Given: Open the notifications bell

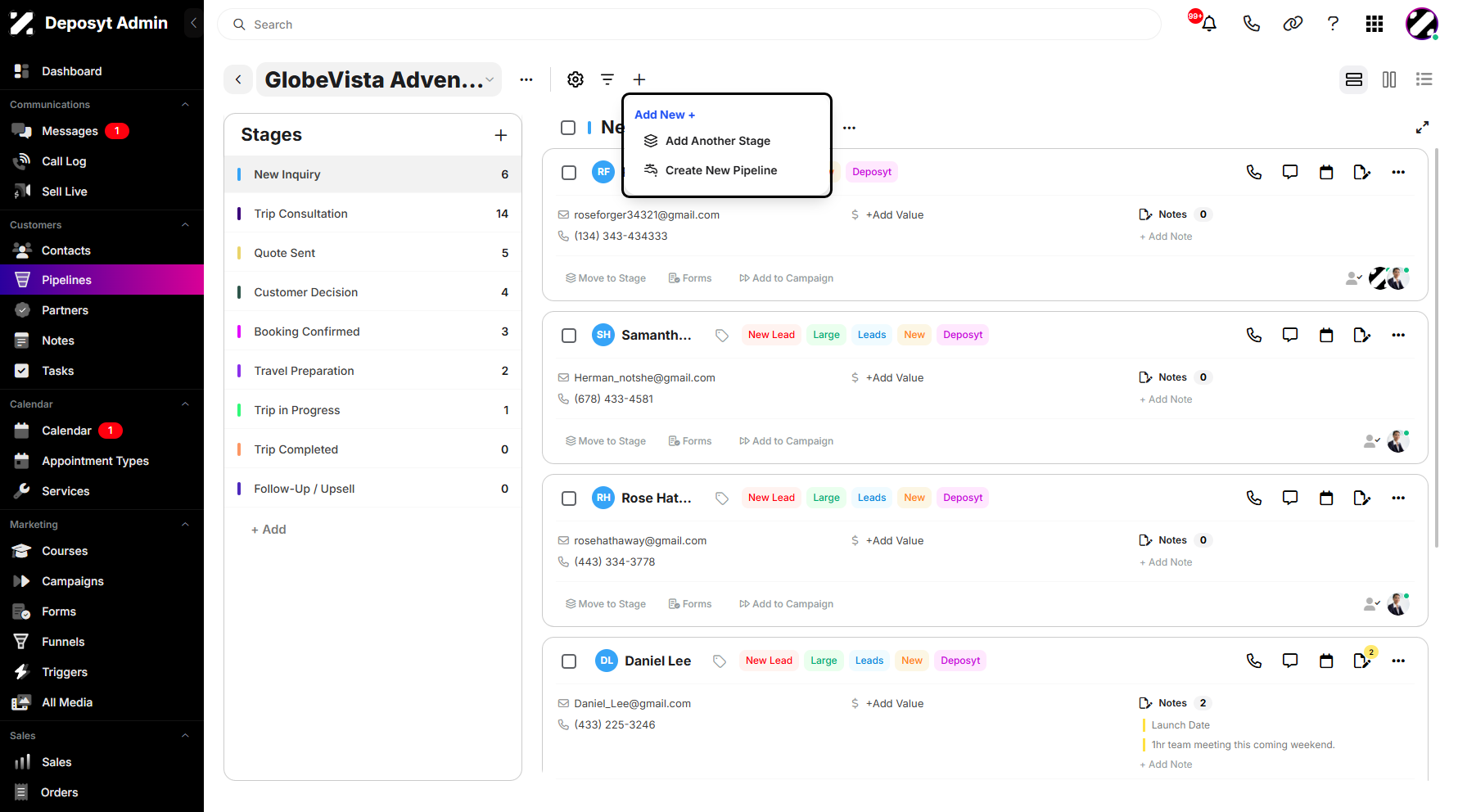Looking at the screenshot, I should click(1208, 24).
